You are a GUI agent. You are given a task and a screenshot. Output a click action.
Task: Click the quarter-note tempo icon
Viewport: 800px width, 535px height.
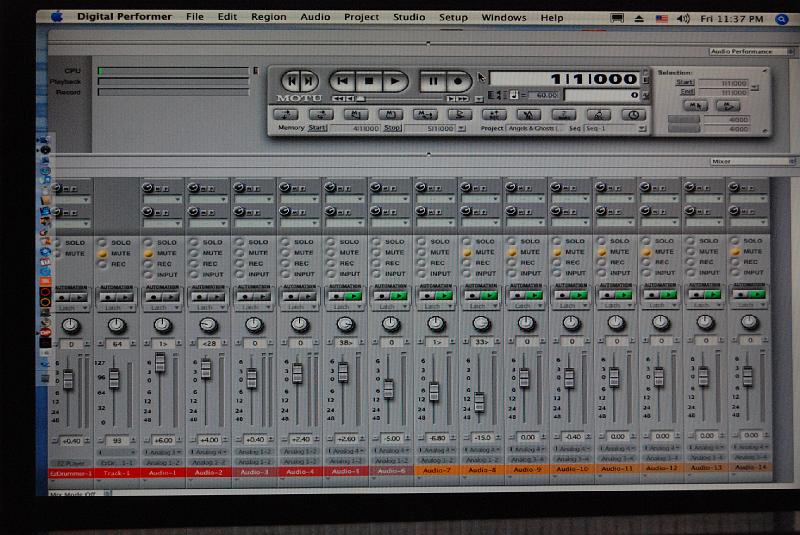coord(514,95)
